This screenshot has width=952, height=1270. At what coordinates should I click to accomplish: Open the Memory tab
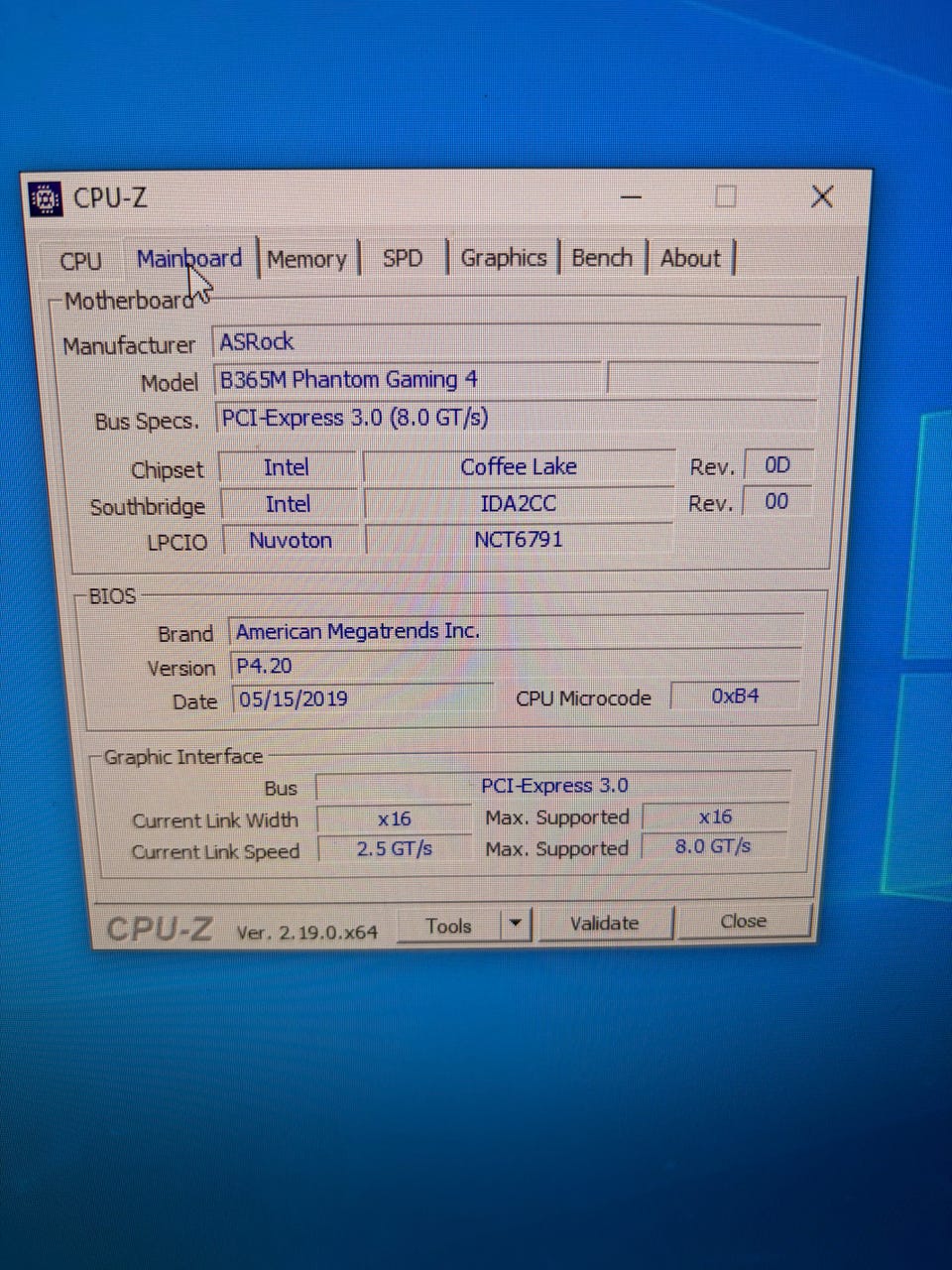point(306,260)
